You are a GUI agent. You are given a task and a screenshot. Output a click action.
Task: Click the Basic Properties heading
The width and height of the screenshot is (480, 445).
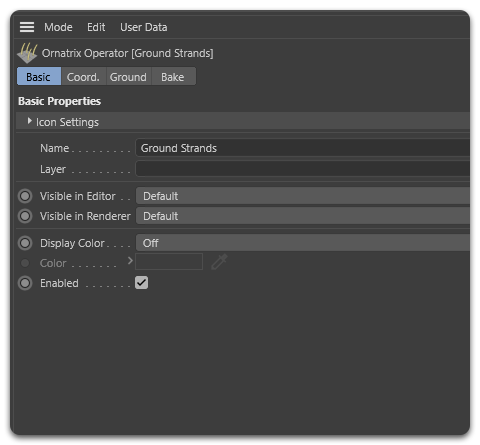click(59, 101)
